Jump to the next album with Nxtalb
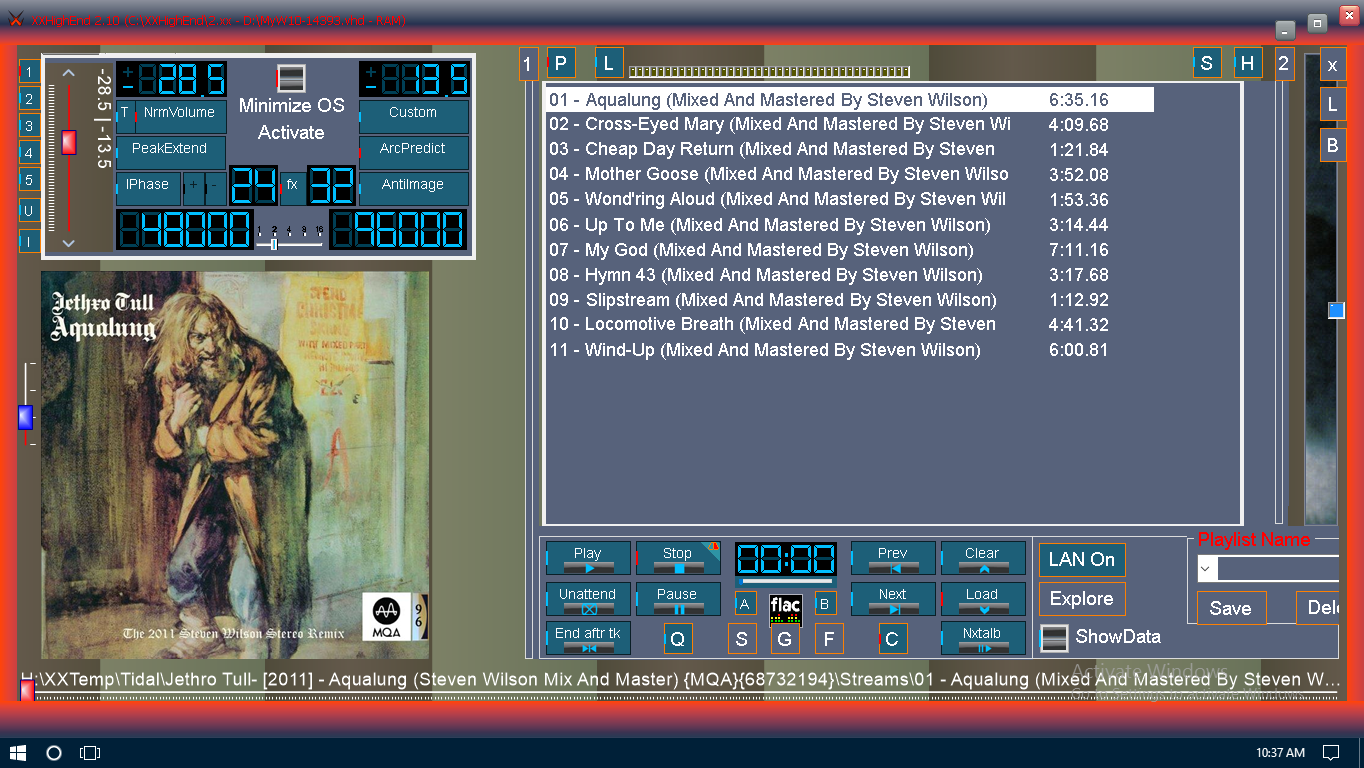This screenshot has height=768, width=1364. point(982,638)
